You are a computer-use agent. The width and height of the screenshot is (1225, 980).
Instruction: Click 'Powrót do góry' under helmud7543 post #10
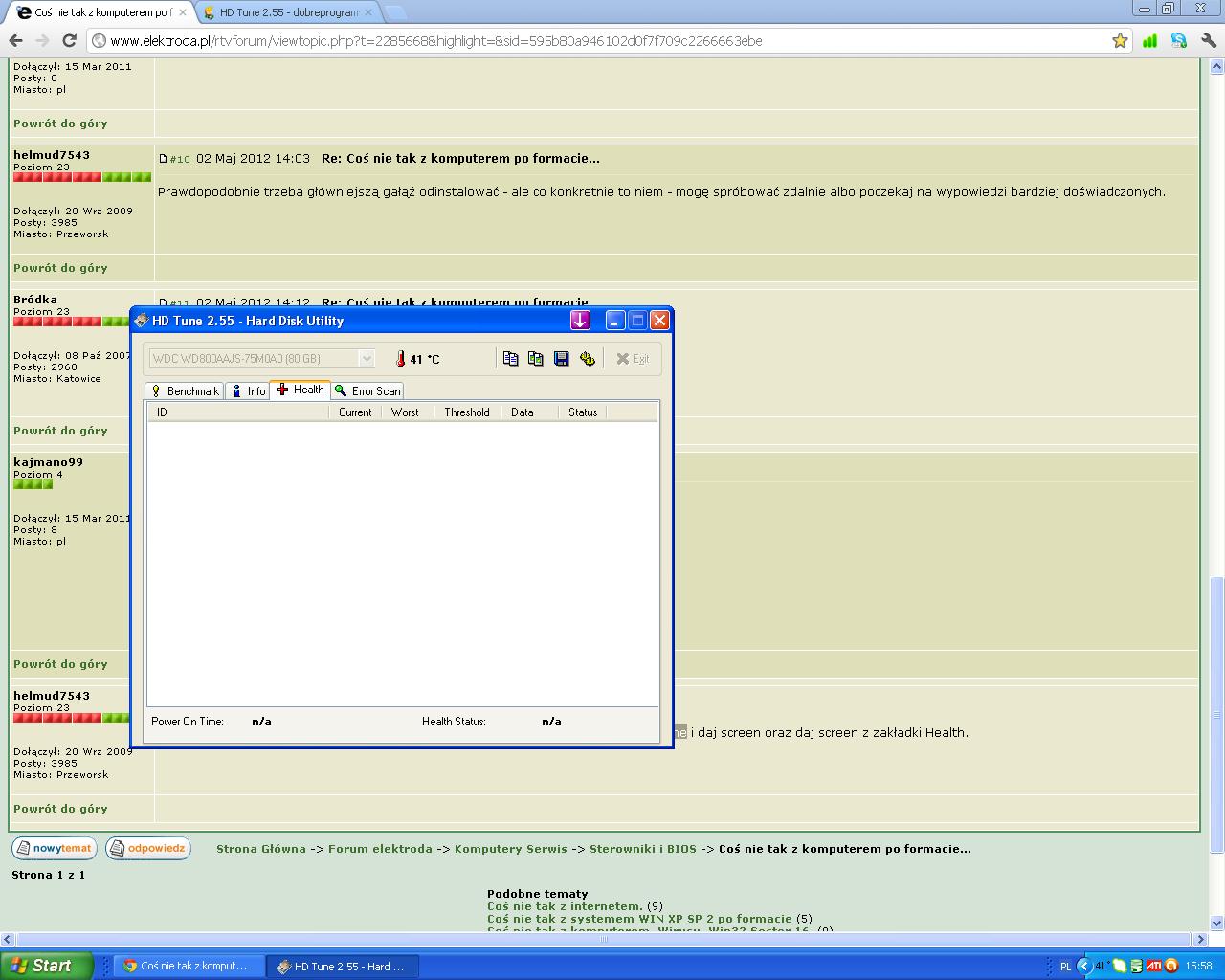coord(60,268)
